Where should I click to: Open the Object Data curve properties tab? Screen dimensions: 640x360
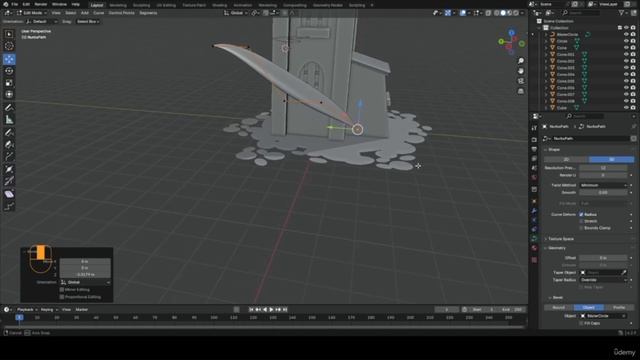534,238
